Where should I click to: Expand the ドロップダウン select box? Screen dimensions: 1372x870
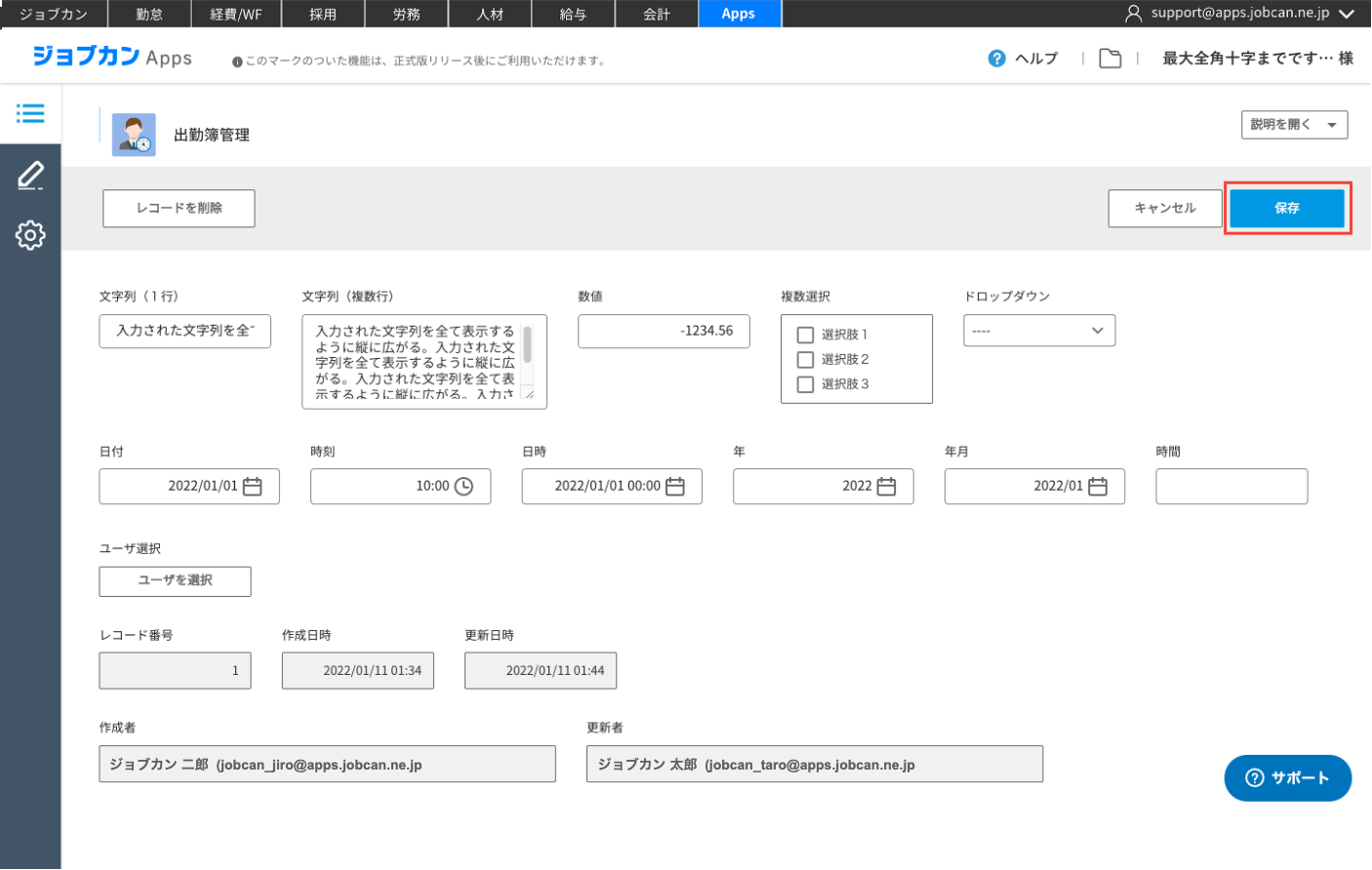[x=1039, y=331]
